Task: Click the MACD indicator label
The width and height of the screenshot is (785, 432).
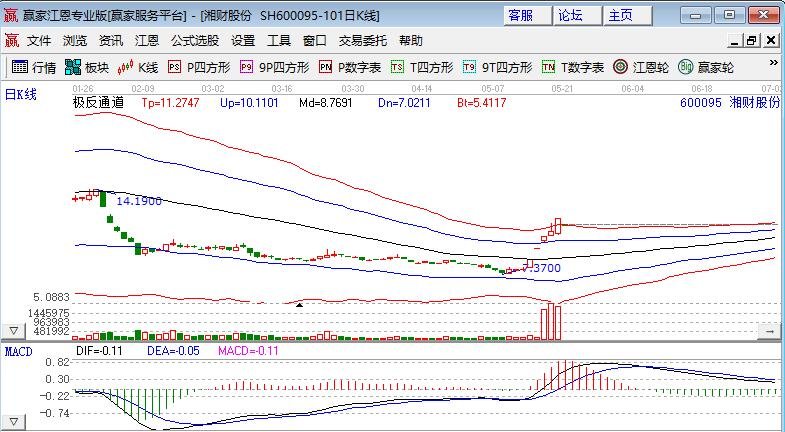Action: pos(19,352)
